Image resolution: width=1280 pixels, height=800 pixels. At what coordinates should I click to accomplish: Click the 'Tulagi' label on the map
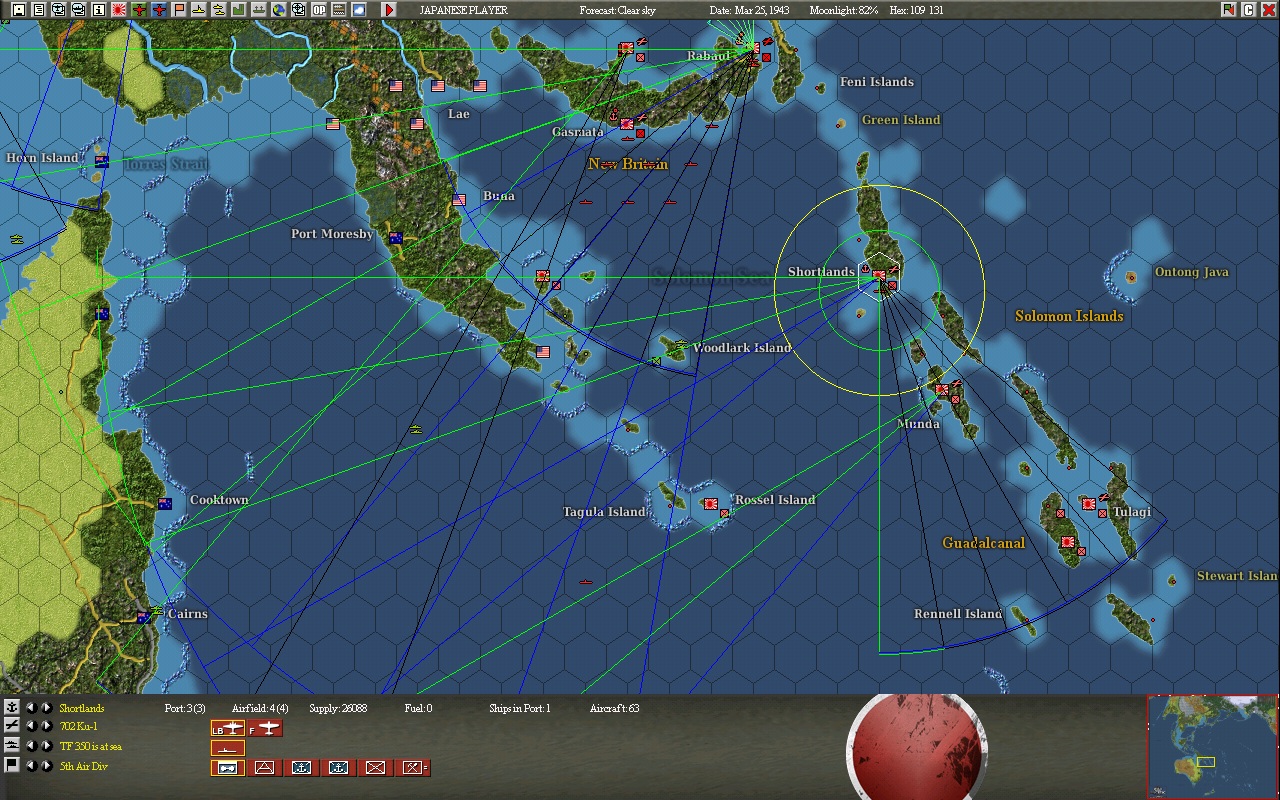coord(1131,512)
